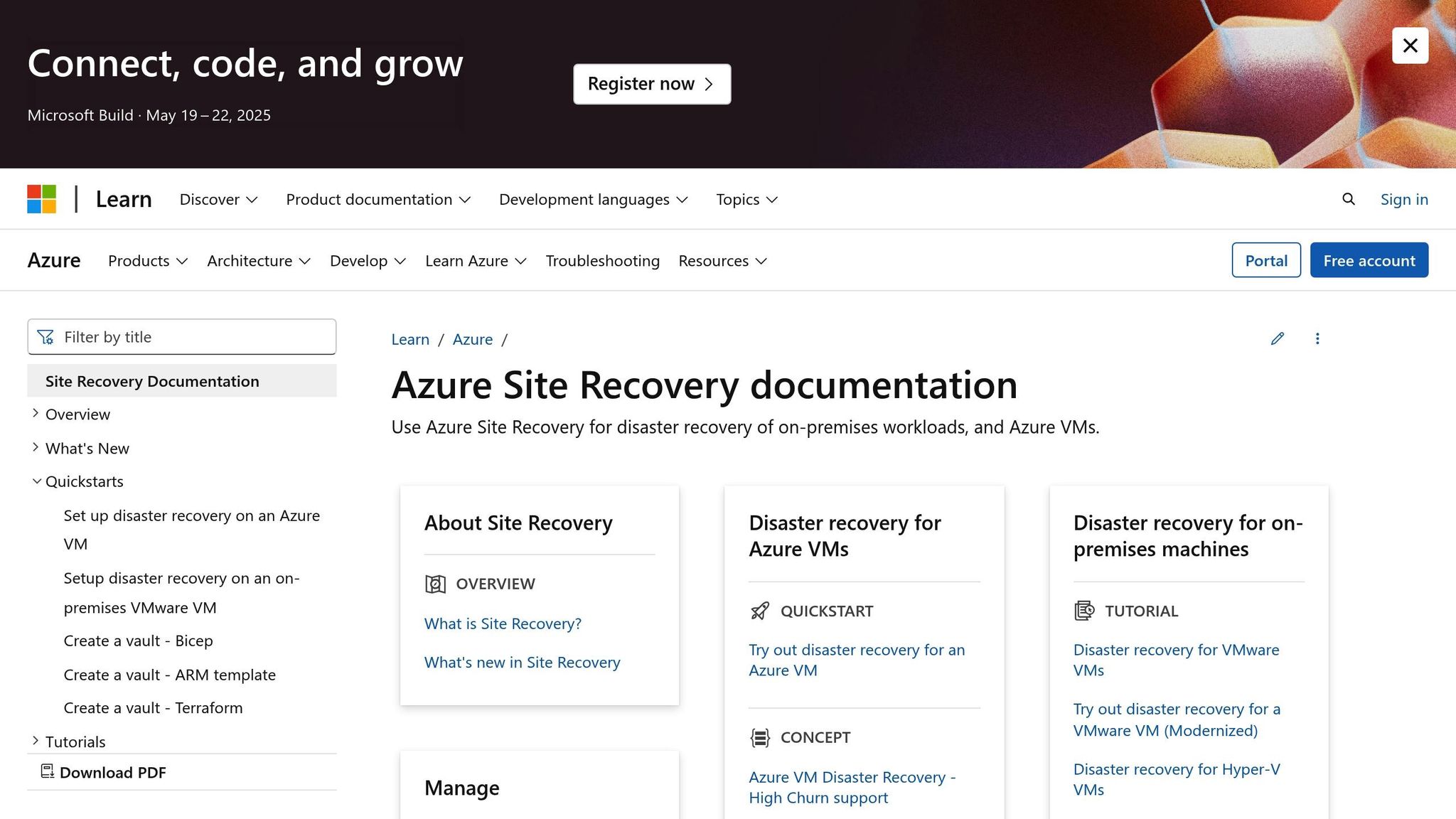Open Create a vault - Bicep
The width and height of the screenshot is (1456, 819).
138,641
